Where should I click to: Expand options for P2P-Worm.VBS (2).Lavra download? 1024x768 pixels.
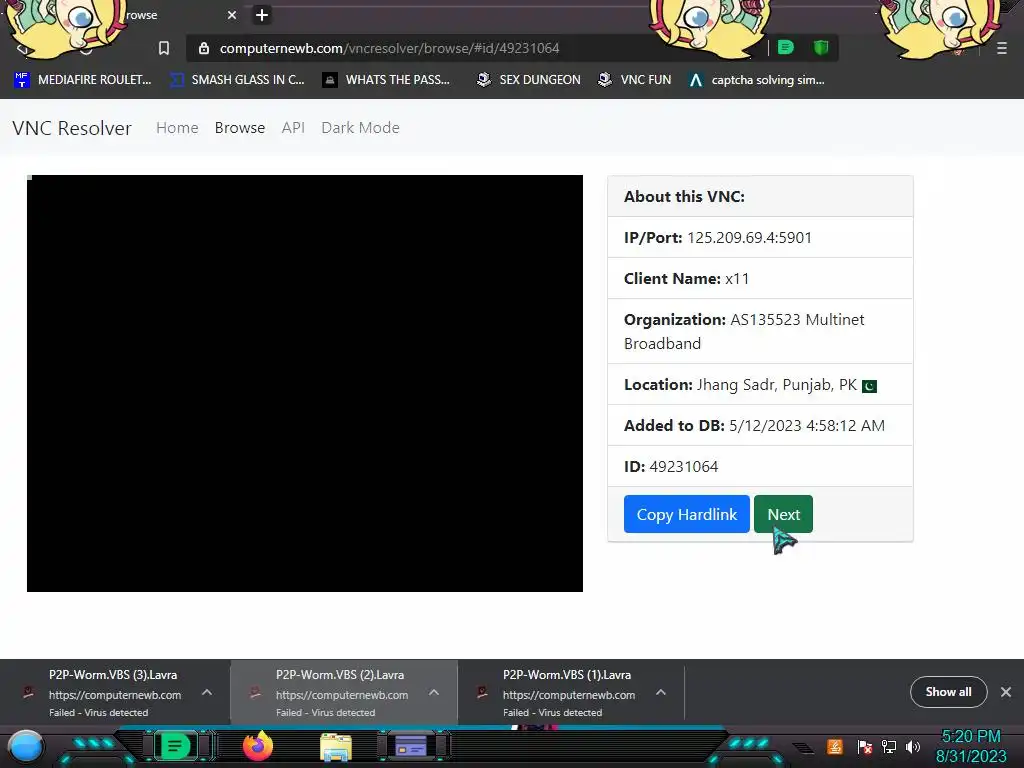point(434,692)
